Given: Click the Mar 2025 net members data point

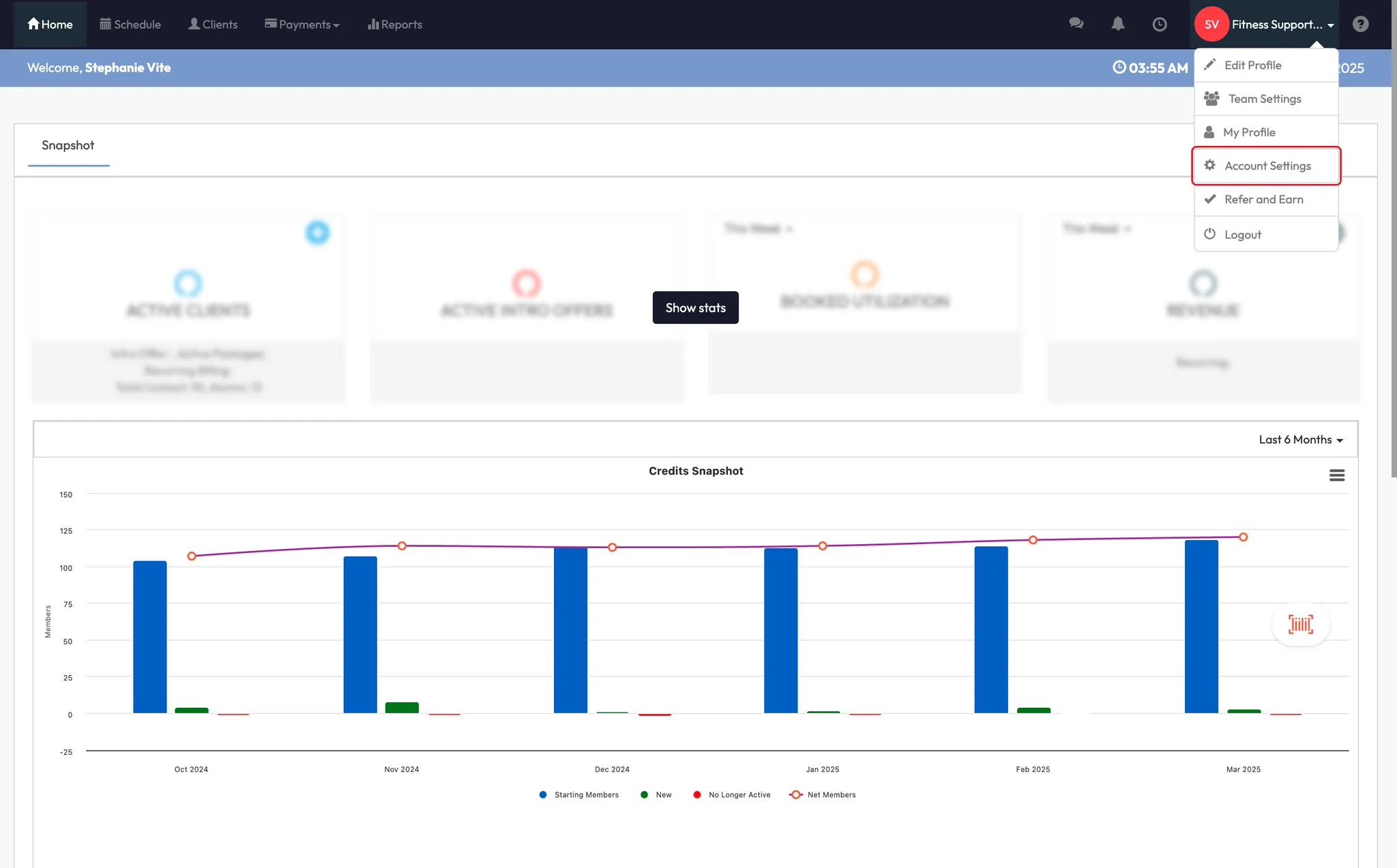Looking at the screenshot, I should [1243, 537].
